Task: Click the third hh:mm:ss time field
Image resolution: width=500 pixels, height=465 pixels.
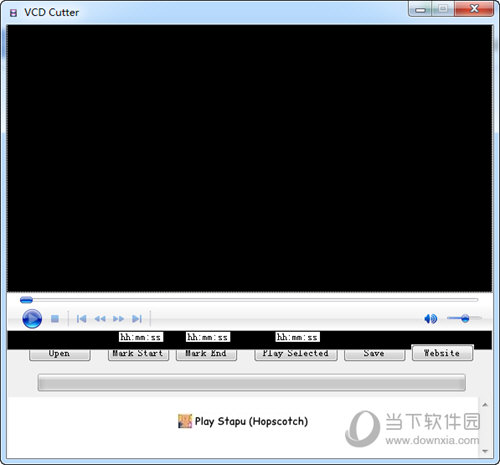Action: point(298,337)
